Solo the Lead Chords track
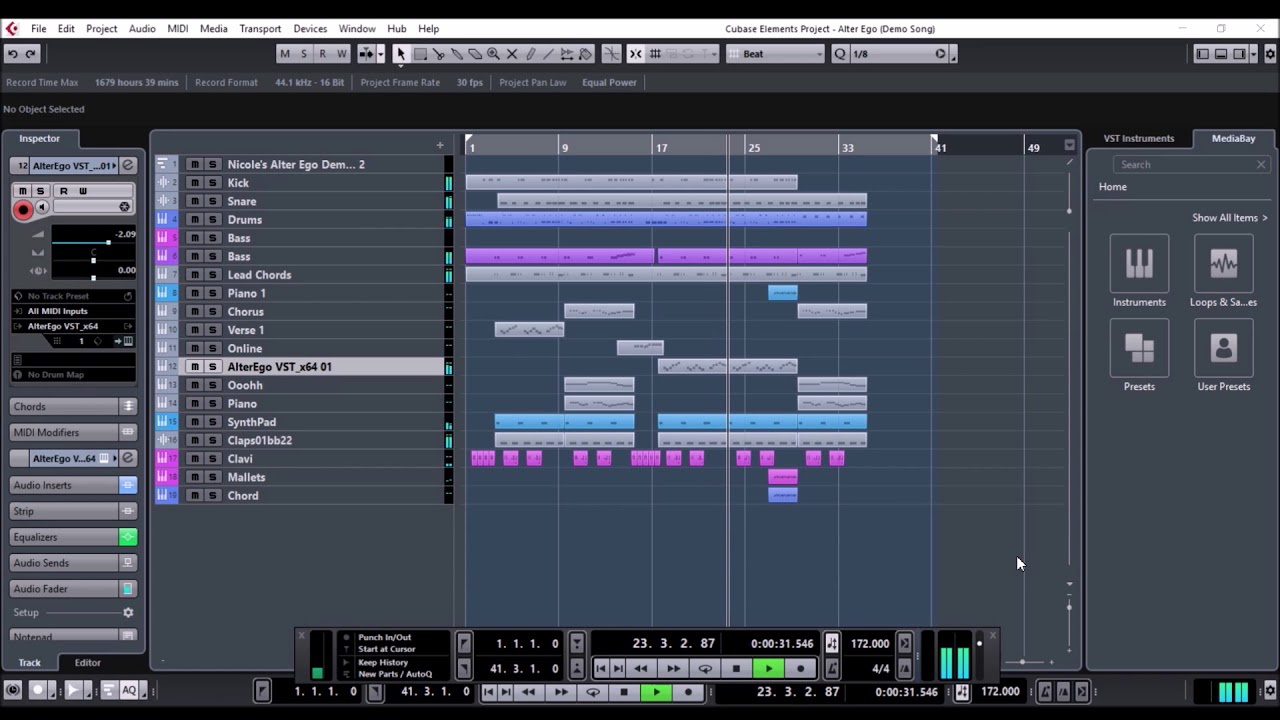Image resolution: width=1280 pixels, height=720 pixels. [212, 275]
